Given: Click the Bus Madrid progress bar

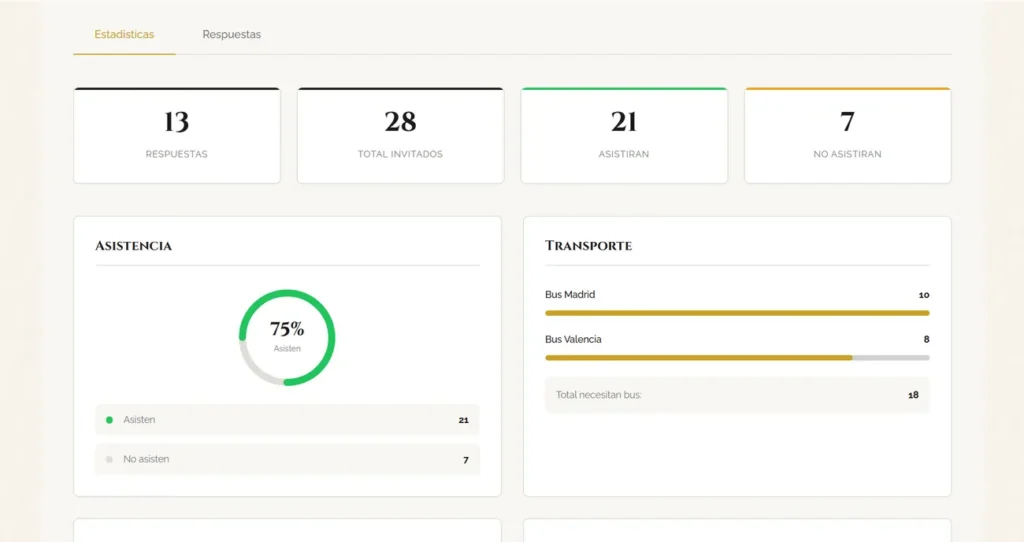Looking at the screenshot, I should point(737,313).
